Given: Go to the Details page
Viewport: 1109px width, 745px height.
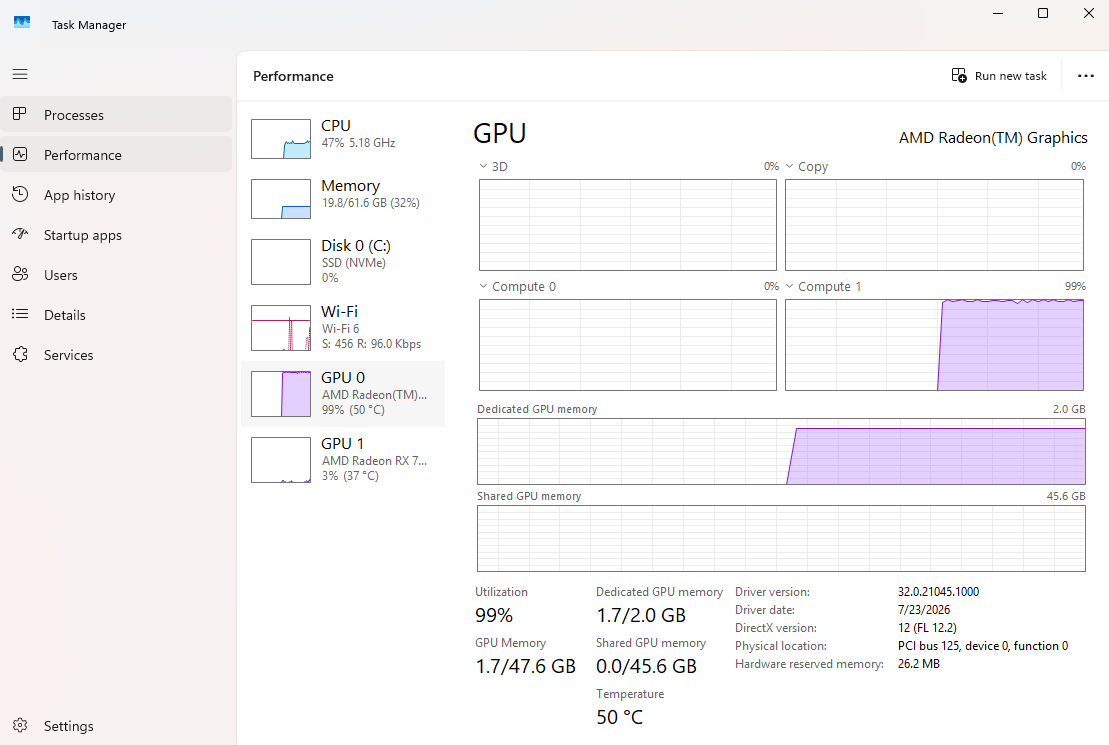Looking at the screenshot, I should click(x=116, y=315).
